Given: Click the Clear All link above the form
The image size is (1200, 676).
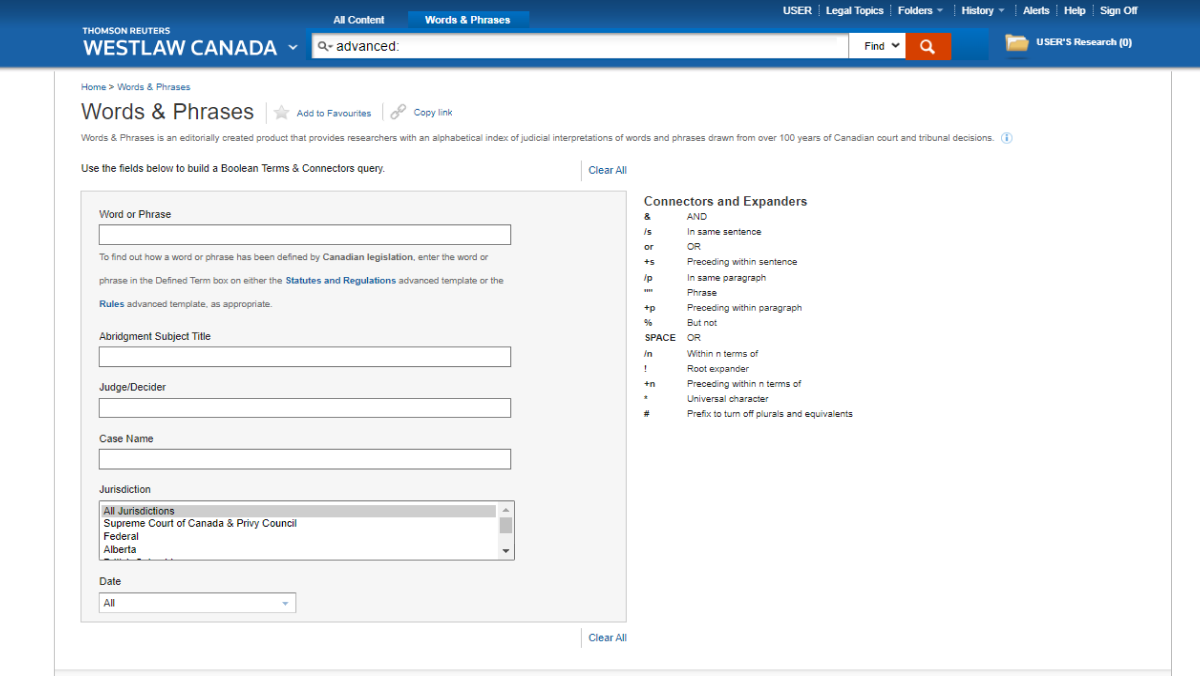Looking at the screenshot, I should click(x=606, y=170).
